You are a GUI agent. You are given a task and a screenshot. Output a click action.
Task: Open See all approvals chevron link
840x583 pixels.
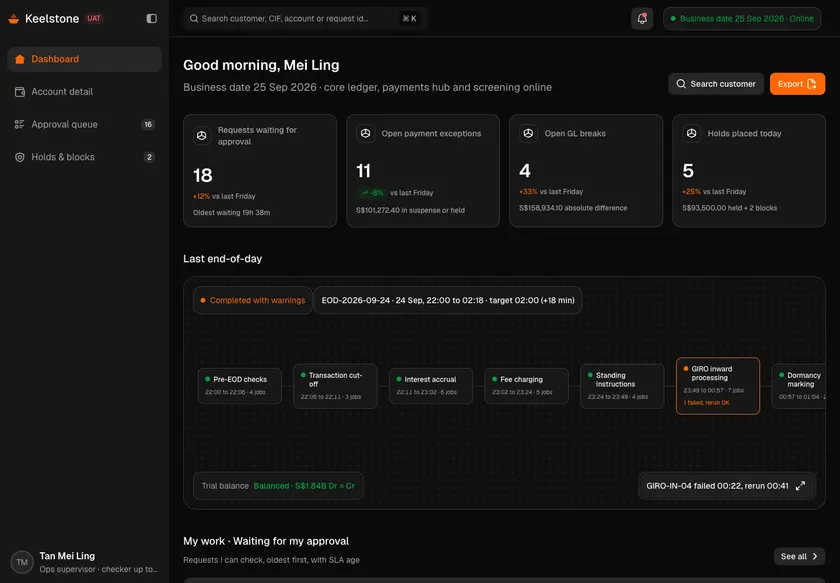(x=799, y=556)
